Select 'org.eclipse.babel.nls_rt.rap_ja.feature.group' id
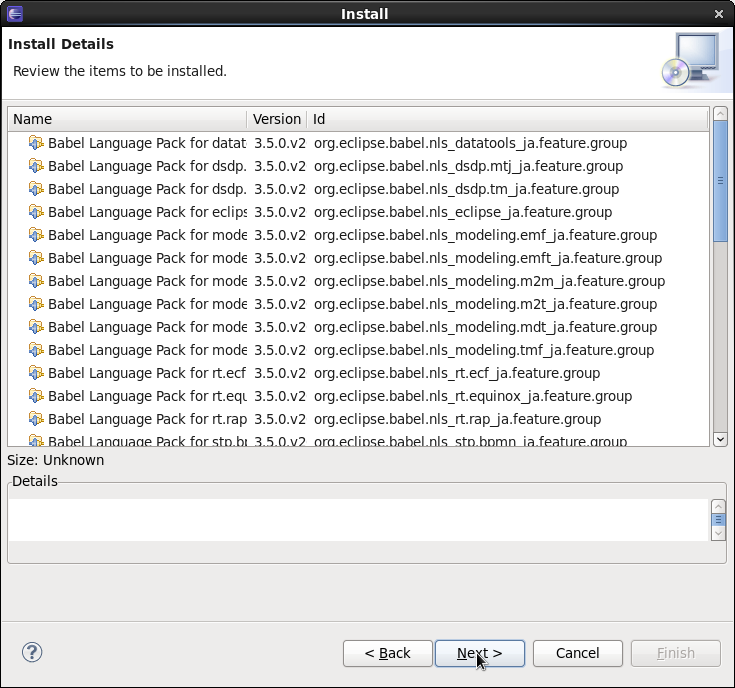 pos(458,419)
